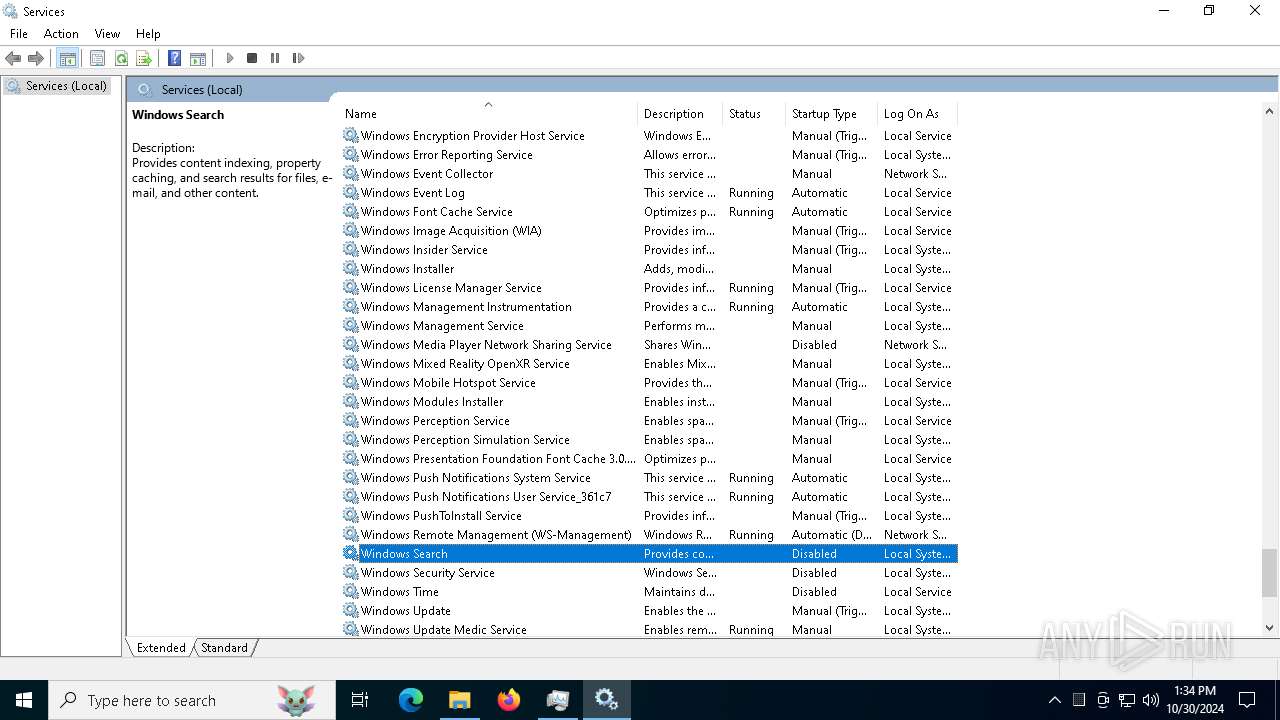Click the service list scrollbar down arrow
1280x720 pixels.
click(x=1269, y=628)
